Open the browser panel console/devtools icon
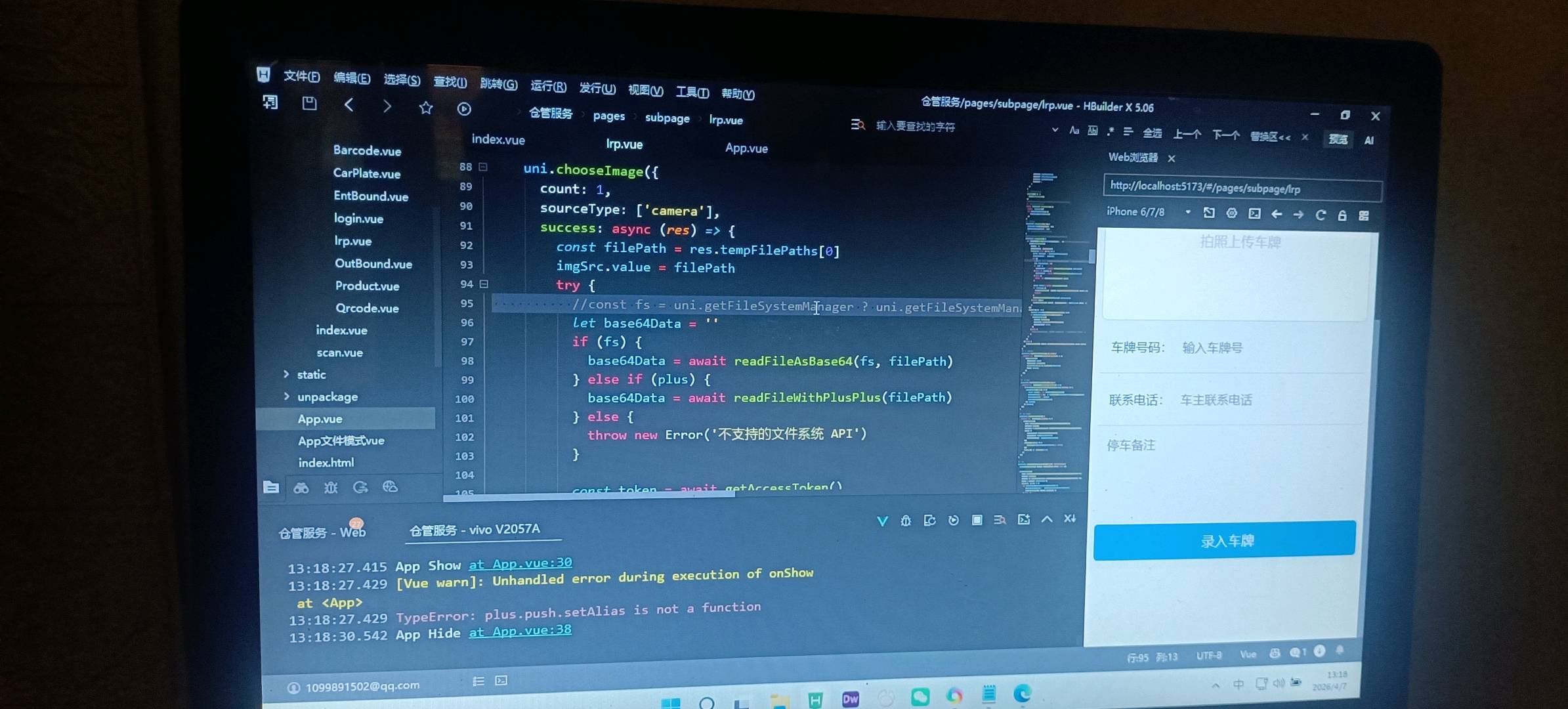Screen dimensions: 1568x709 (1254, 214)
